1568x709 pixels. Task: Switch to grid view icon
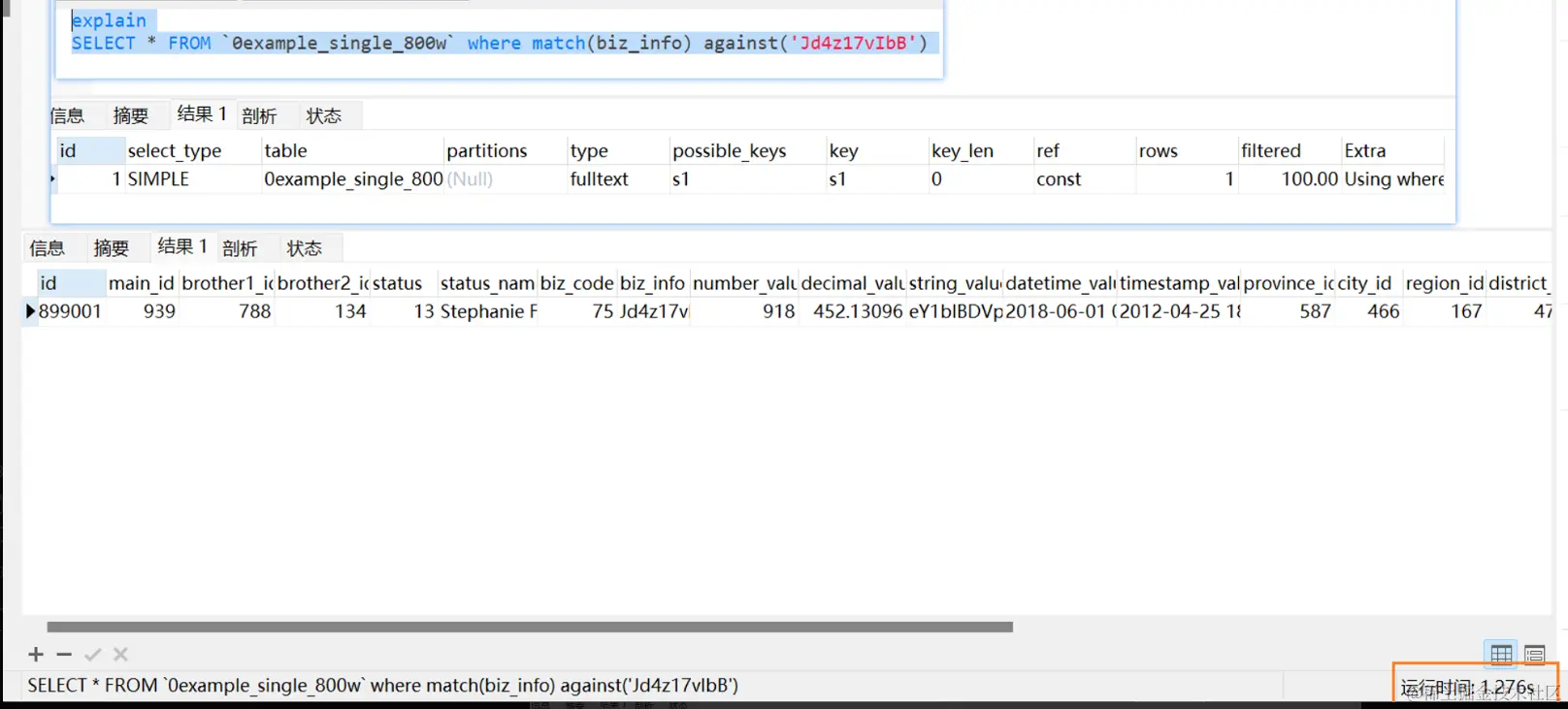1501,655
